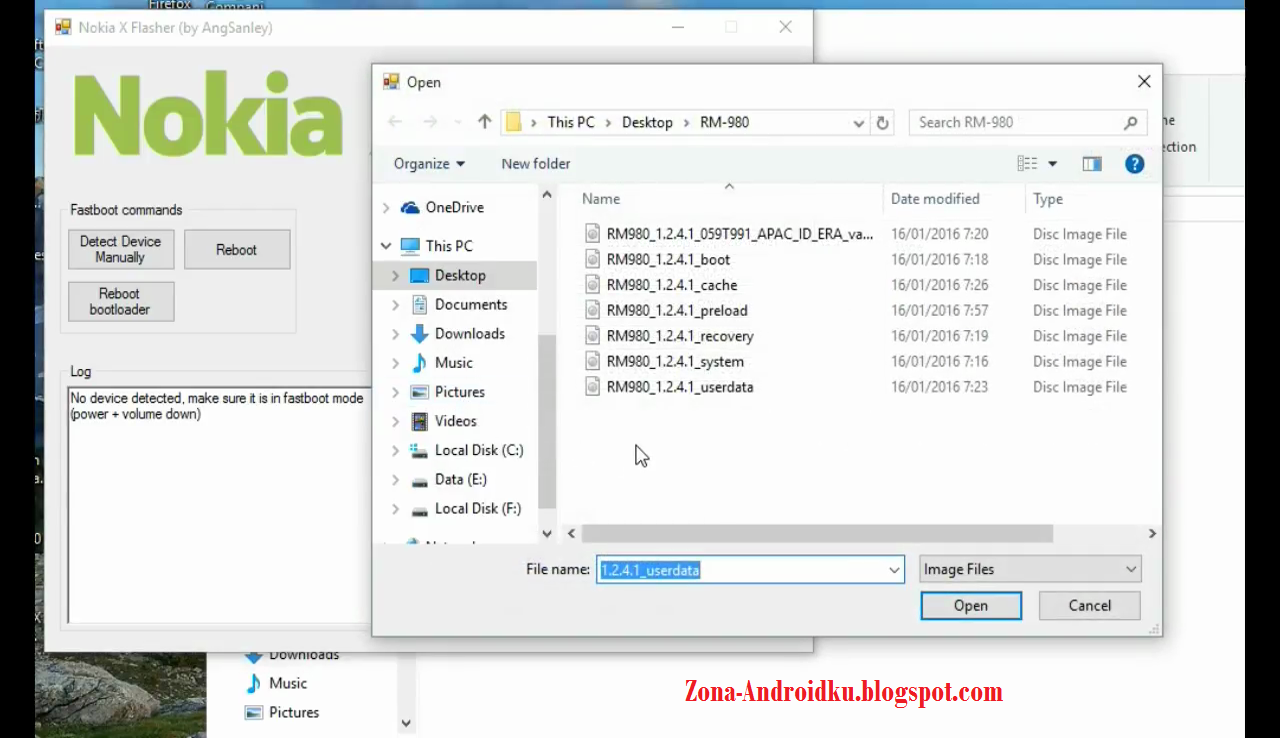Click This PC in the breadcrumb path

click(571, 122)
